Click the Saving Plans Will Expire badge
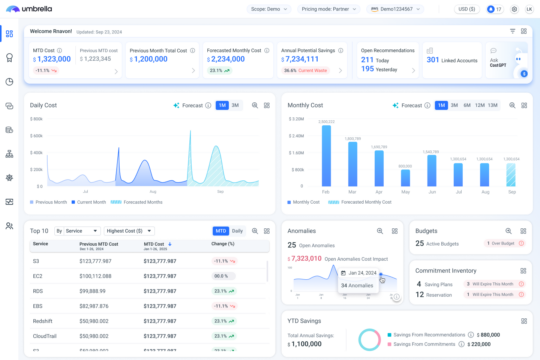The image size is (540, 360). [x=494, y=284]
